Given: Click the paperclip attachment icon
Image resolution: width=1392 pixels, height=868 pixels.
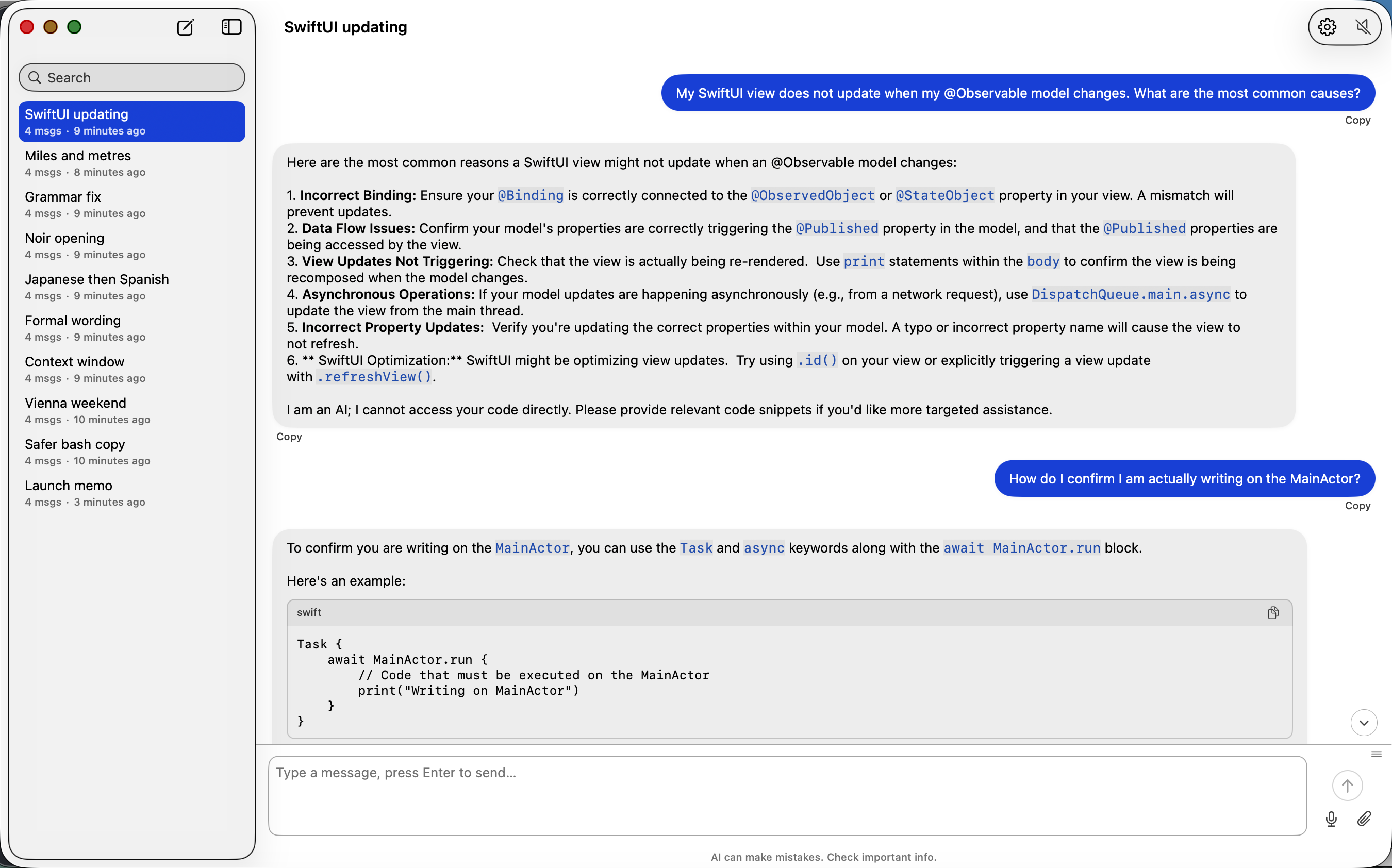Looking at the screenshot, I should click(1364, 819).
